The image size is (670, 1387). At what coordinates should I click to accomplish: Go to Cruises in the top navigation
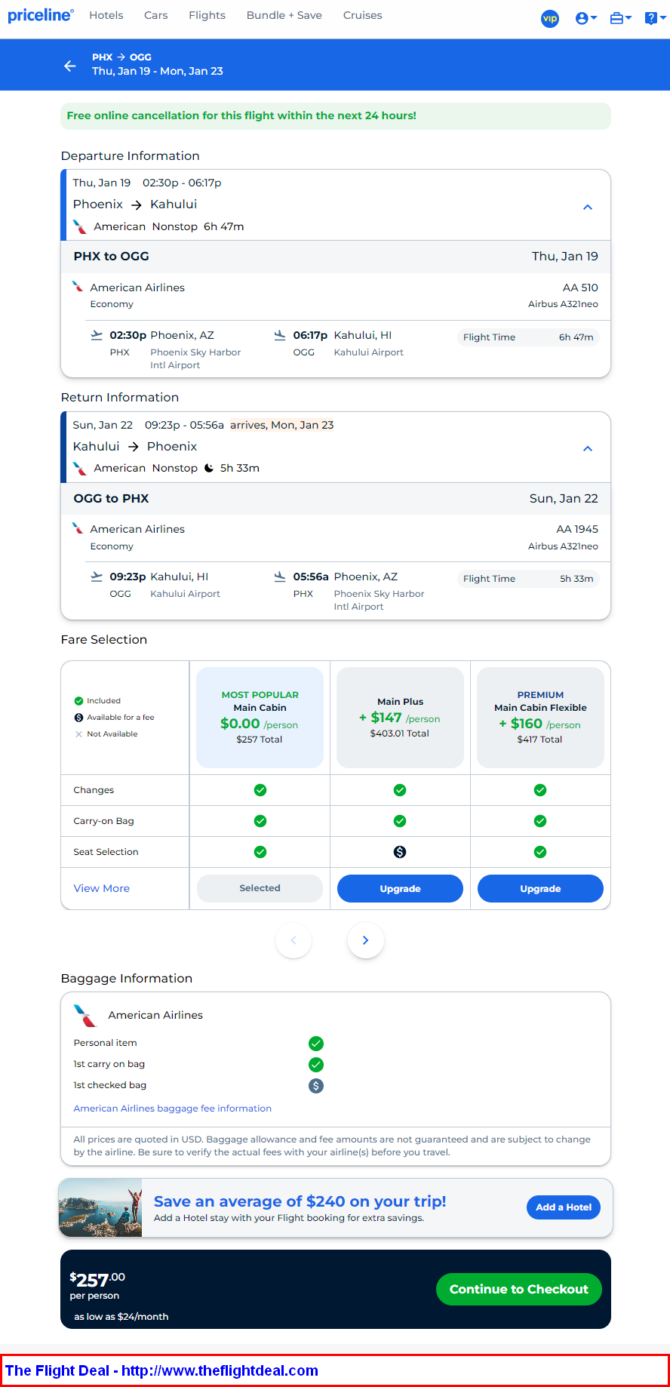point(362,15)
